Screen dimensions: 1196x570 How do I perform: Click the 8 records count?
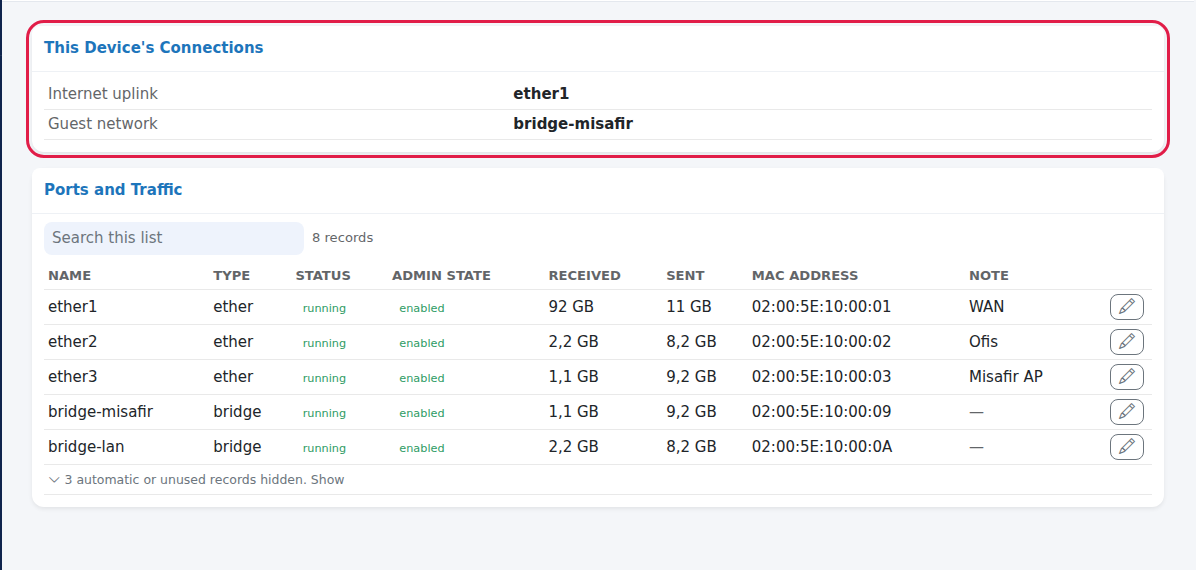(x=342, y=237)
